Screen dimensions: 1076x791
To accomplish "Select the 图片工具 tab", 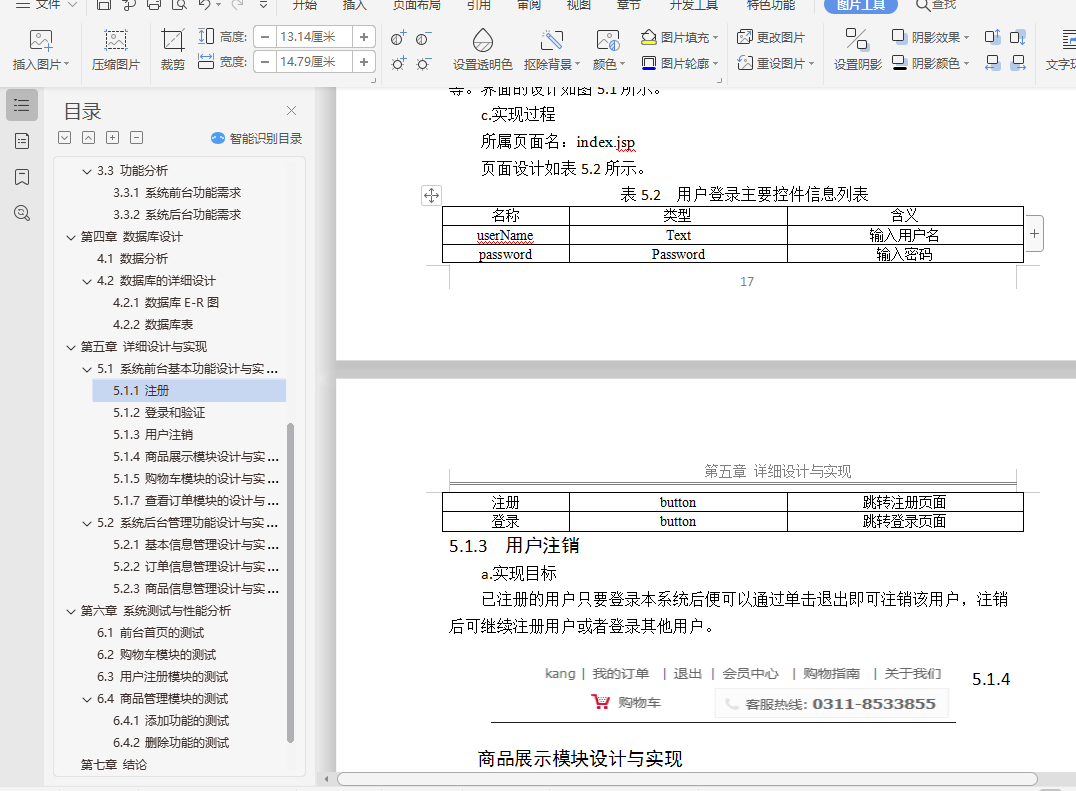I will [x=861, y=5].
